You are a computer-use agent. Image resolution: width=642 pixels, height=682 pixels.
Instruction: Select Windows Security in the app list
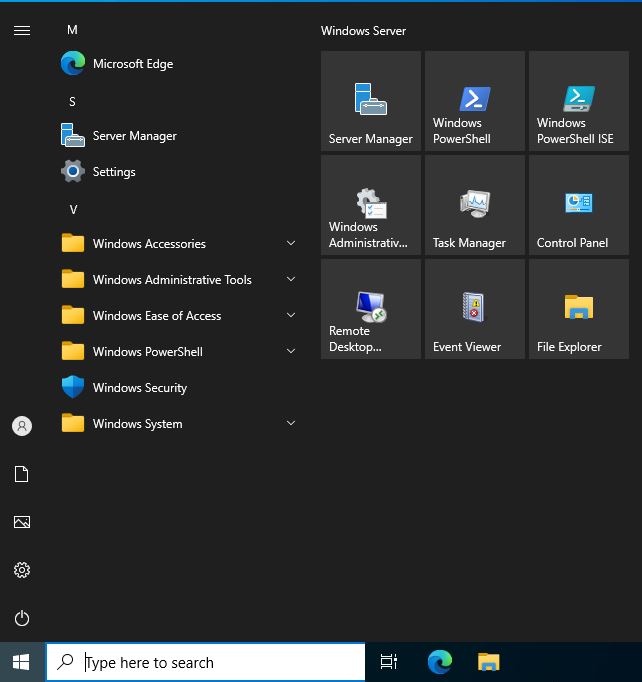click(139, 388)
